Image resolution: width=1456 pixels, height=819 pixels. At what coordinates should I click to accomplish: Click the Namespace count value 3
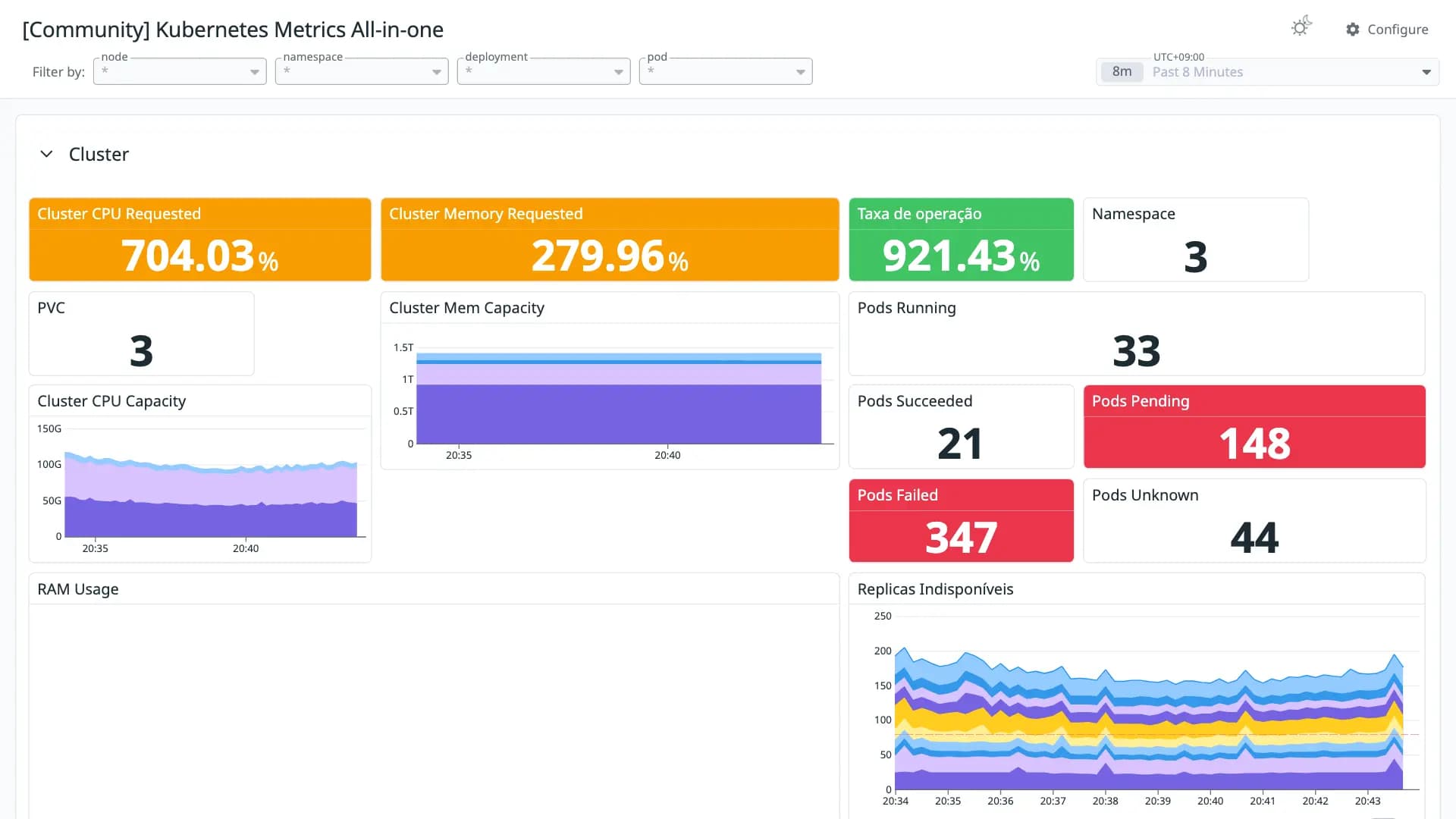pyautogui.click(x=1196, y=257)
